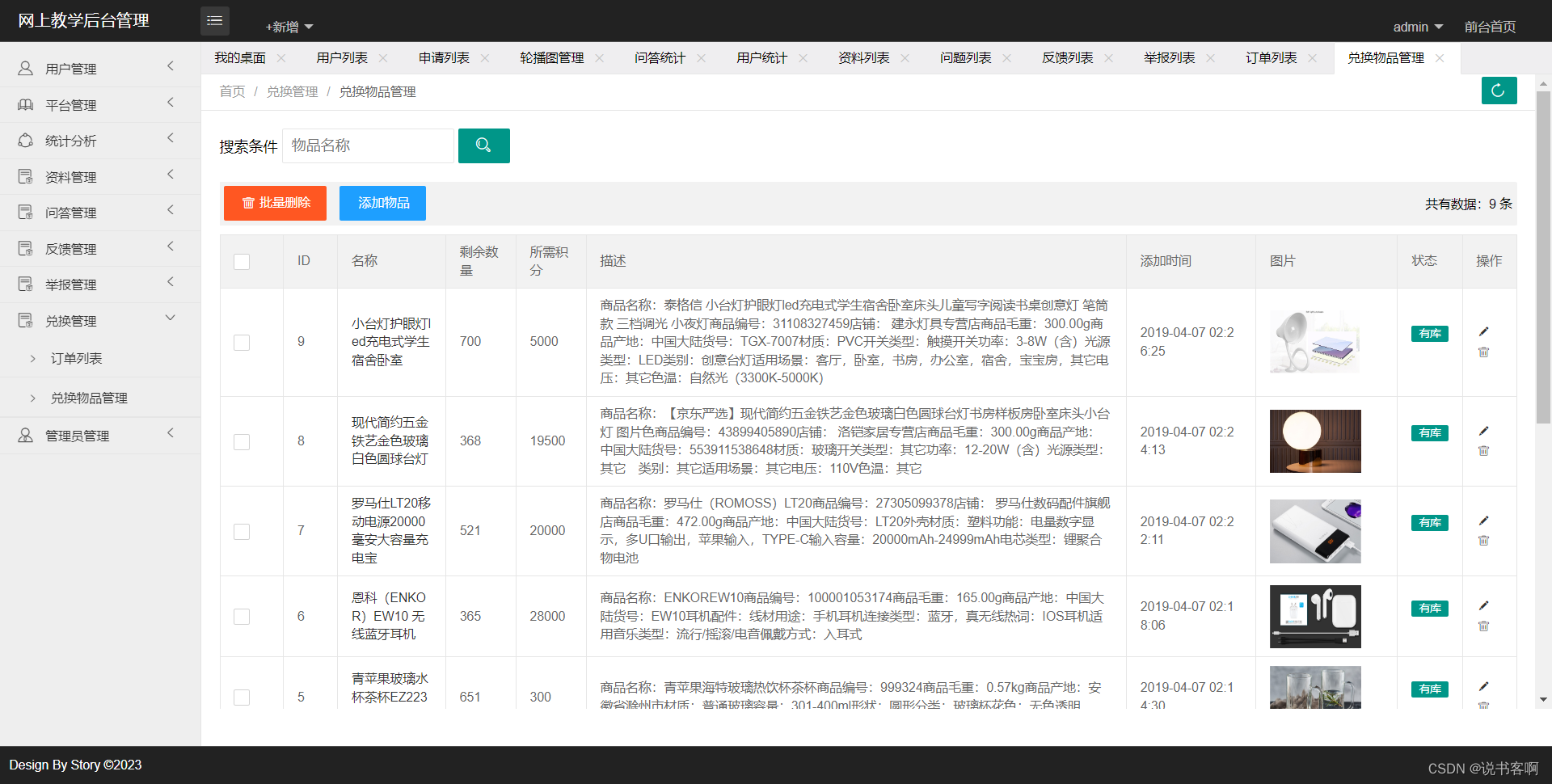Click the green refresh icon button
Image resolution: width=1552 pixels, height=784 pixels.
1499,91
